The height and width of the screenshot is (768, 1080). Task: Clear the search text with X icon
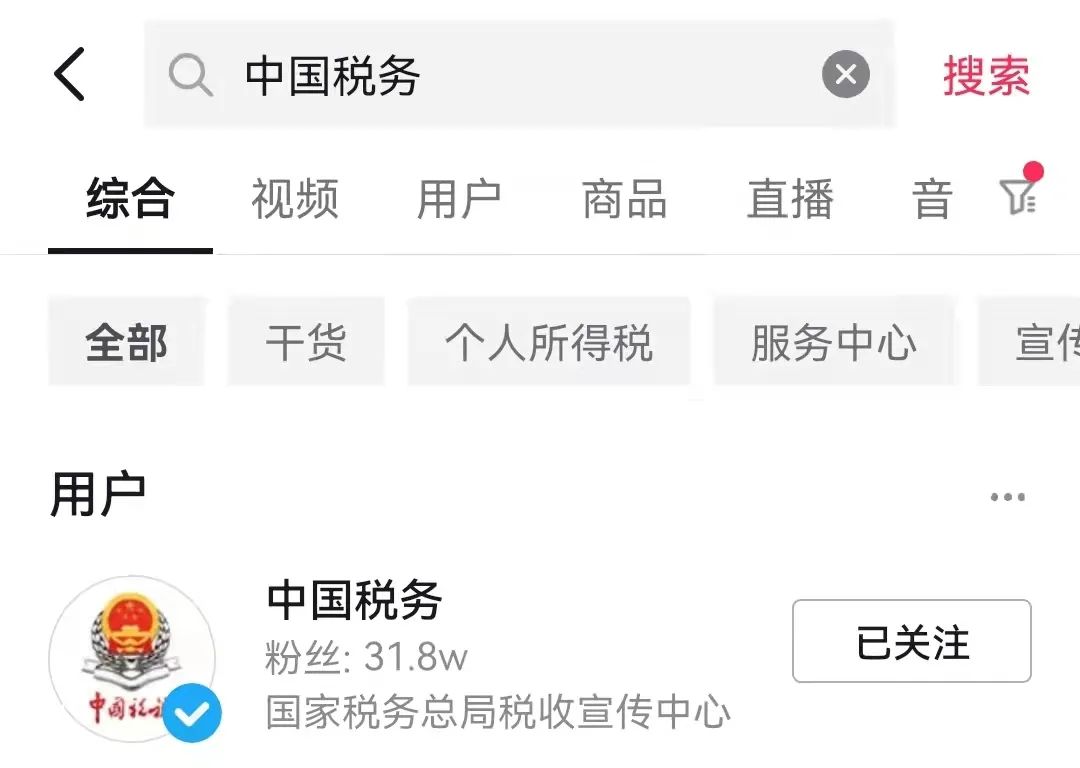point(846,74)
